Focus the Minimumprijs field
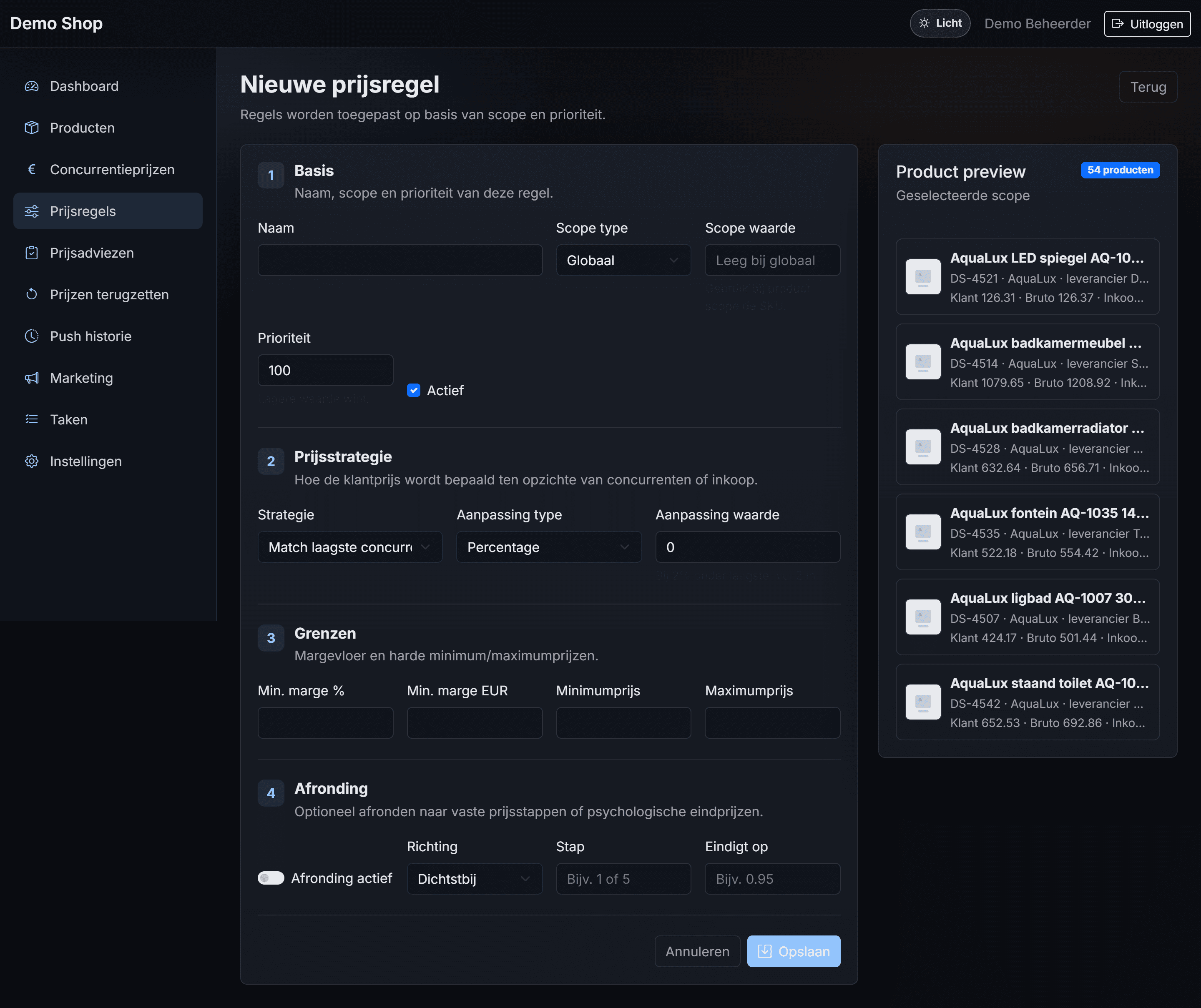Image resolution: width=1201 pixels, height=1008 pixels. point(623,724)
